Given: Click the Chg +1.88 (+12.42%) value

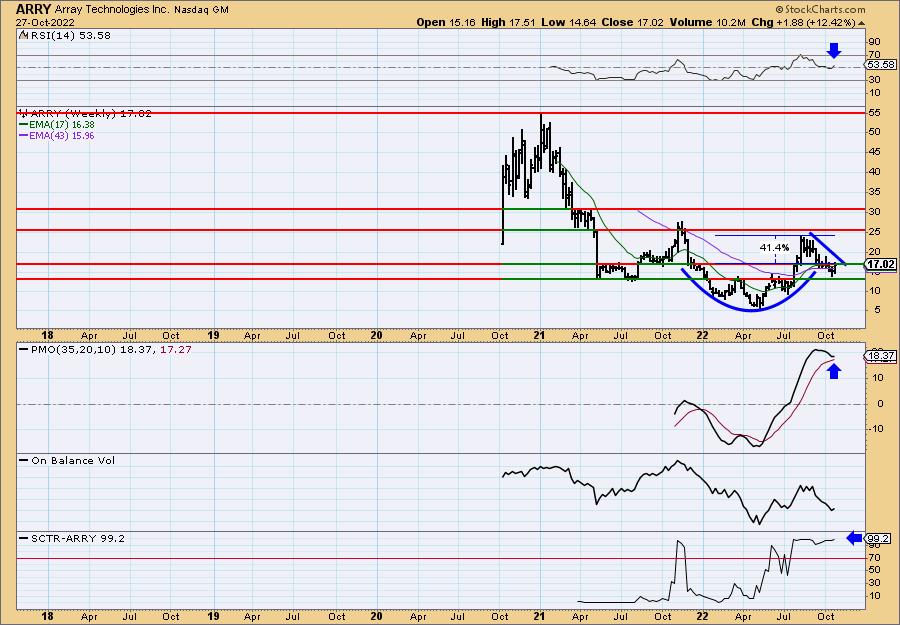Looking at the screenshot, I should [804, 22].
